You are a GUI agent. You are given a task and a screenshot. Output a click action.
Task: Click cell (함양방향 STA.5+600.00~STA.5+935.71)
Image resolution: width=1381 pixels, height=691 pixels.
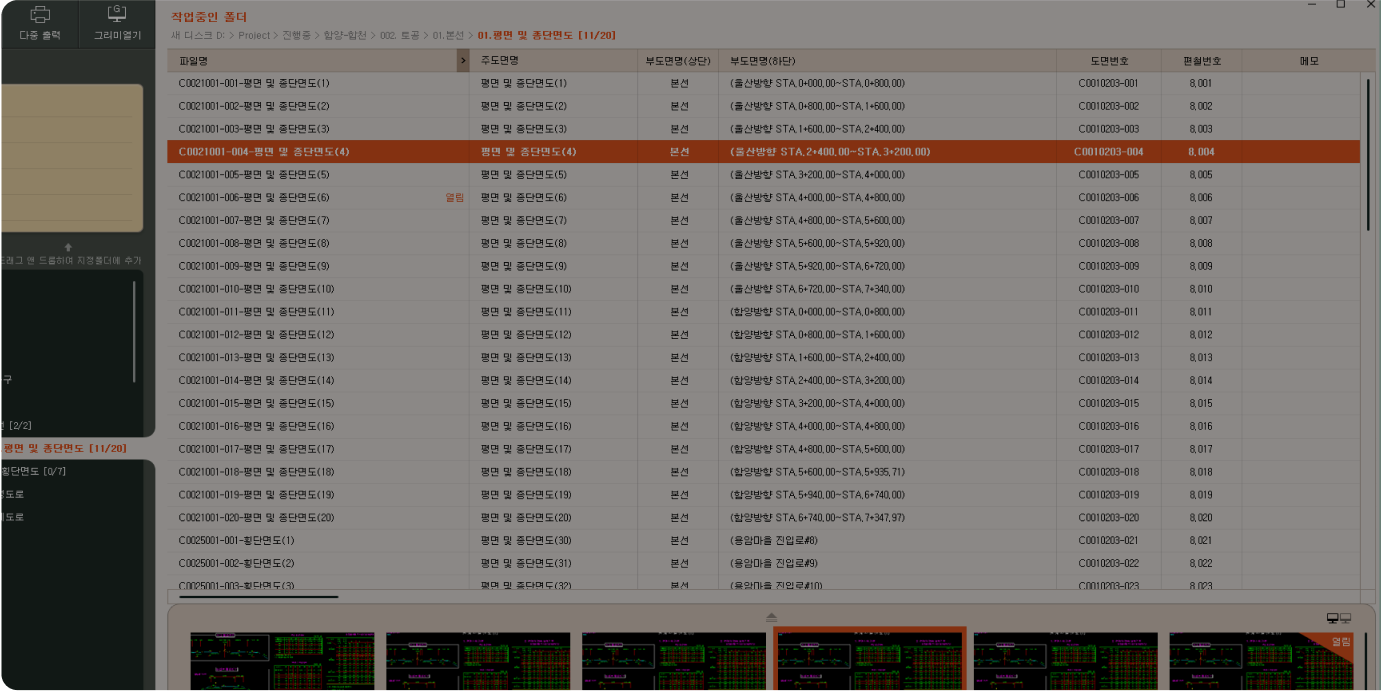coord(818,472)
